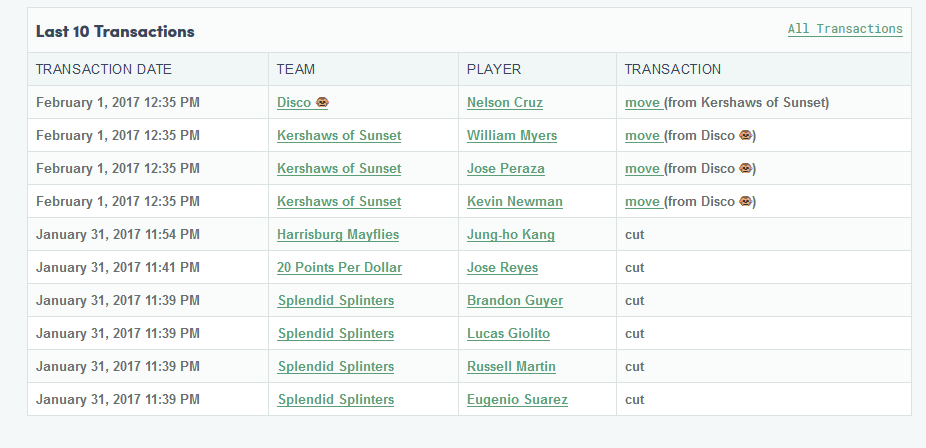Open Brandon Guyer player link
The height and width of the screenshot is (448, 926).
515,301
